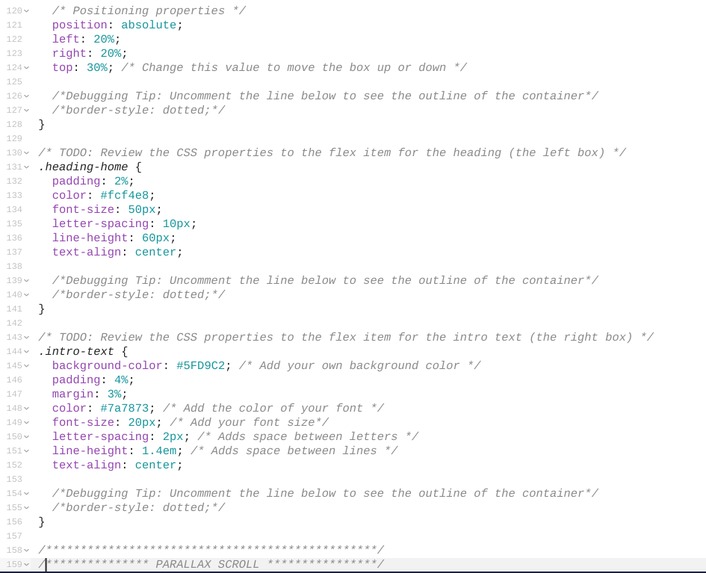
Task: Collapse the fold arrow at line 126
Action: [27, 96]
